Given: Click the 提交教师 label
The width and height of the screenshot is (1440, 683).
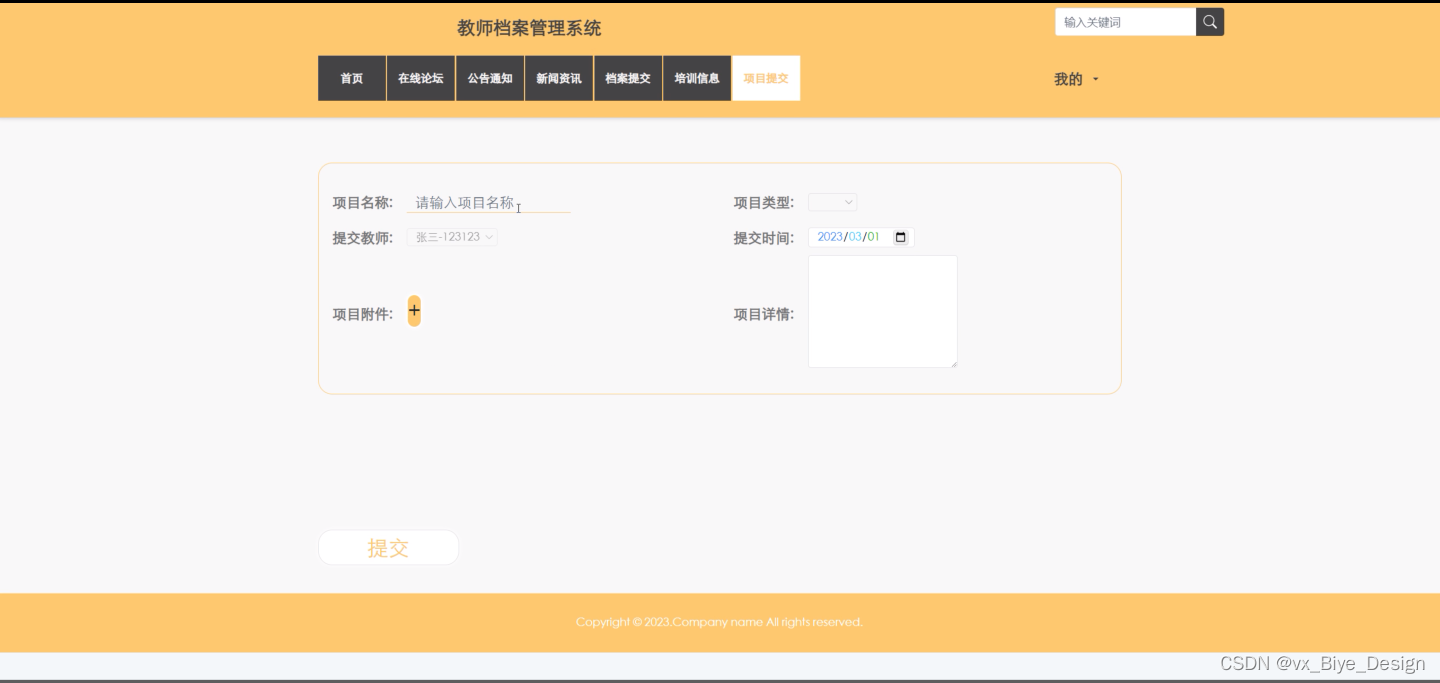Looking at the screenshot, I should pos(363,238).
